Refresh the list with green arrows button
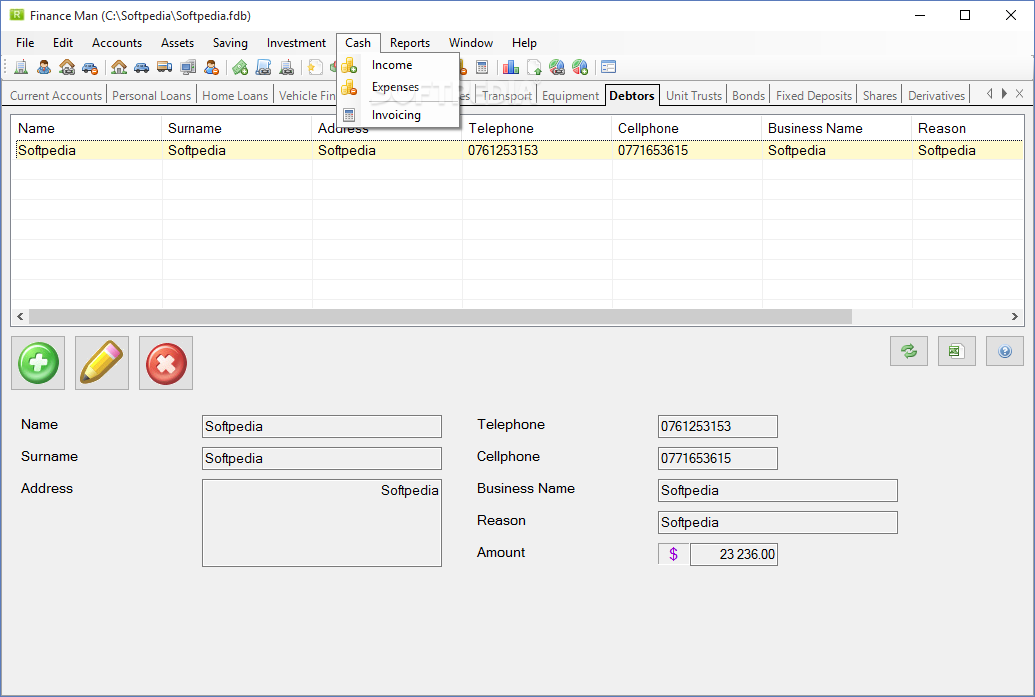Screen dimensions: 1035x697 tap(909, 351)
